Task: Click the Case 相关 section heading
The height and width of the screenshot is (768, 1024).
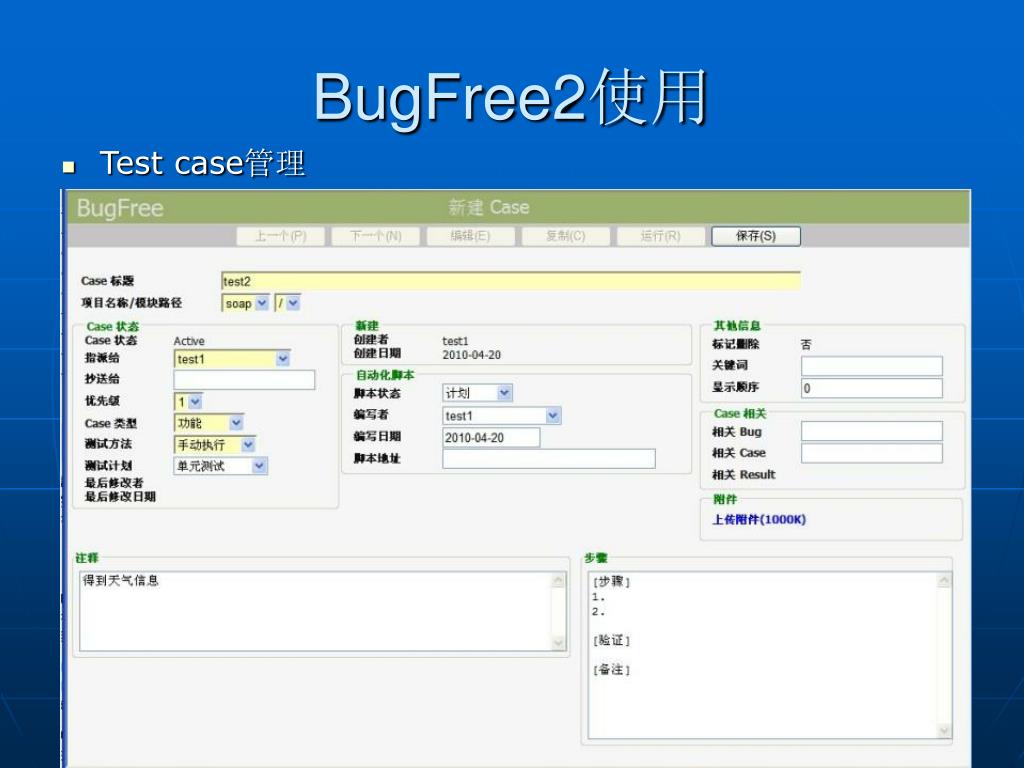Action: [x=739, y=413]
